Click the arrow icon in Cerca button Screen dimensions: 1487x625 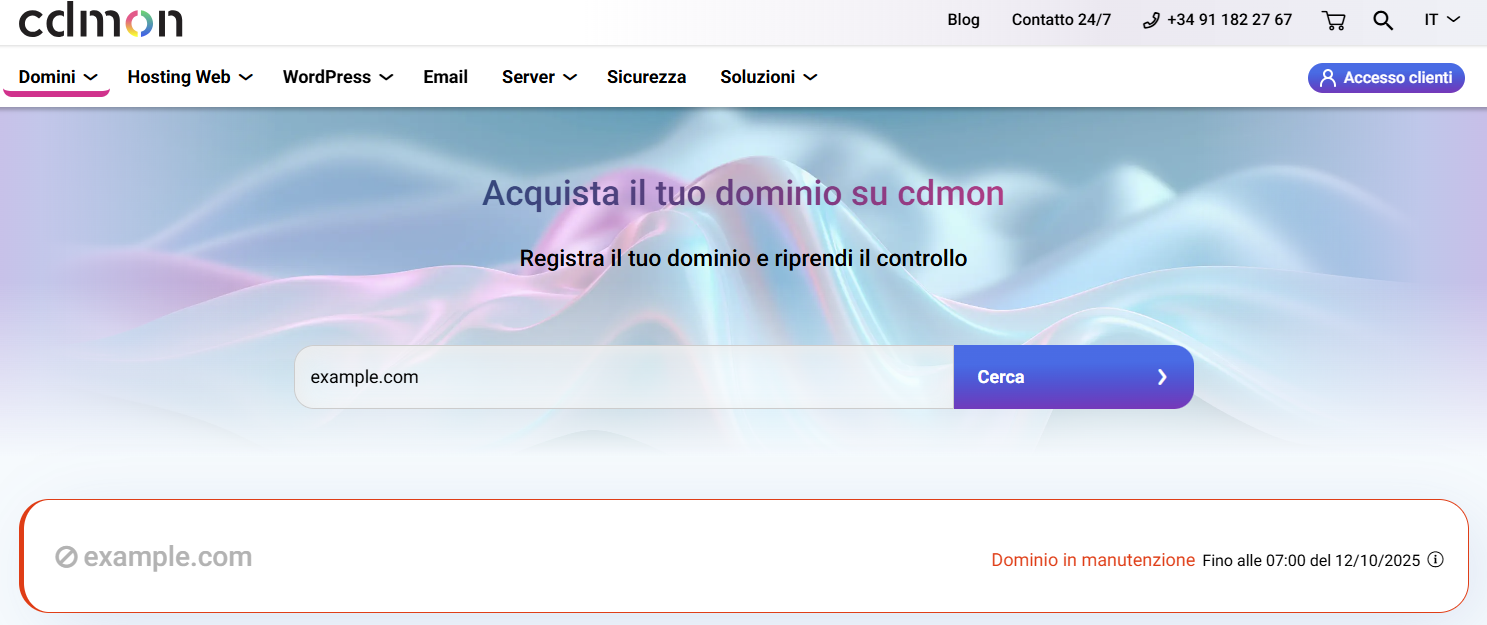[x=1162, y=377]
